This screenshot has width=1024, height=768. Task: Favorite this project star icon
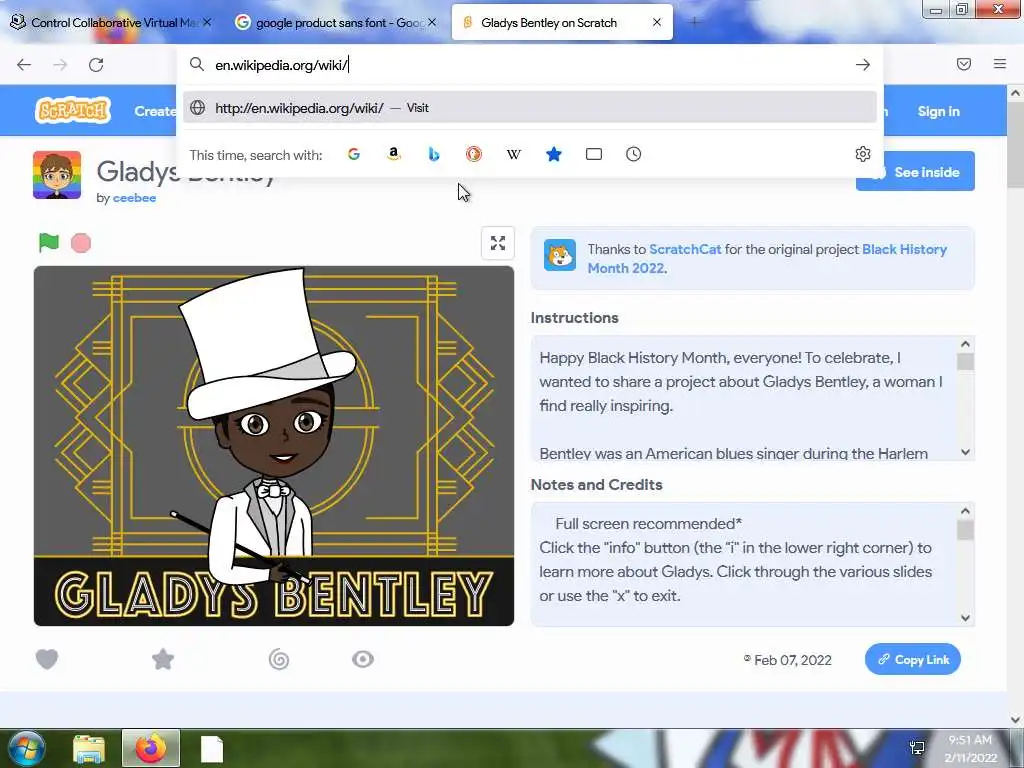point(163,660)
